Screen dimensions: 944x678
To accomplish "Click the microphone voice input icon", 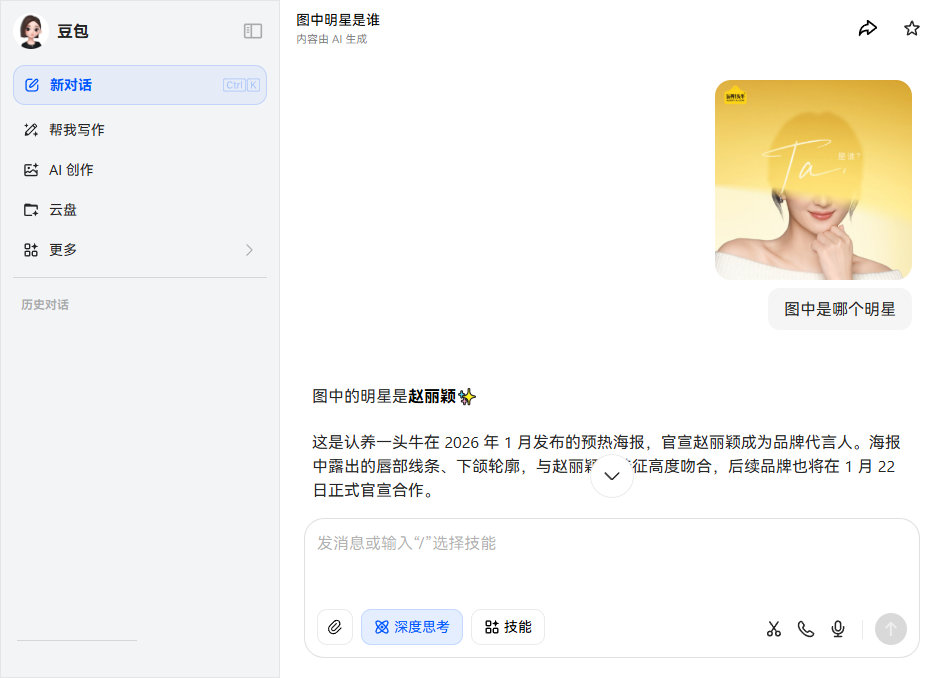I will pyautogui.click(x=837, y=628).
